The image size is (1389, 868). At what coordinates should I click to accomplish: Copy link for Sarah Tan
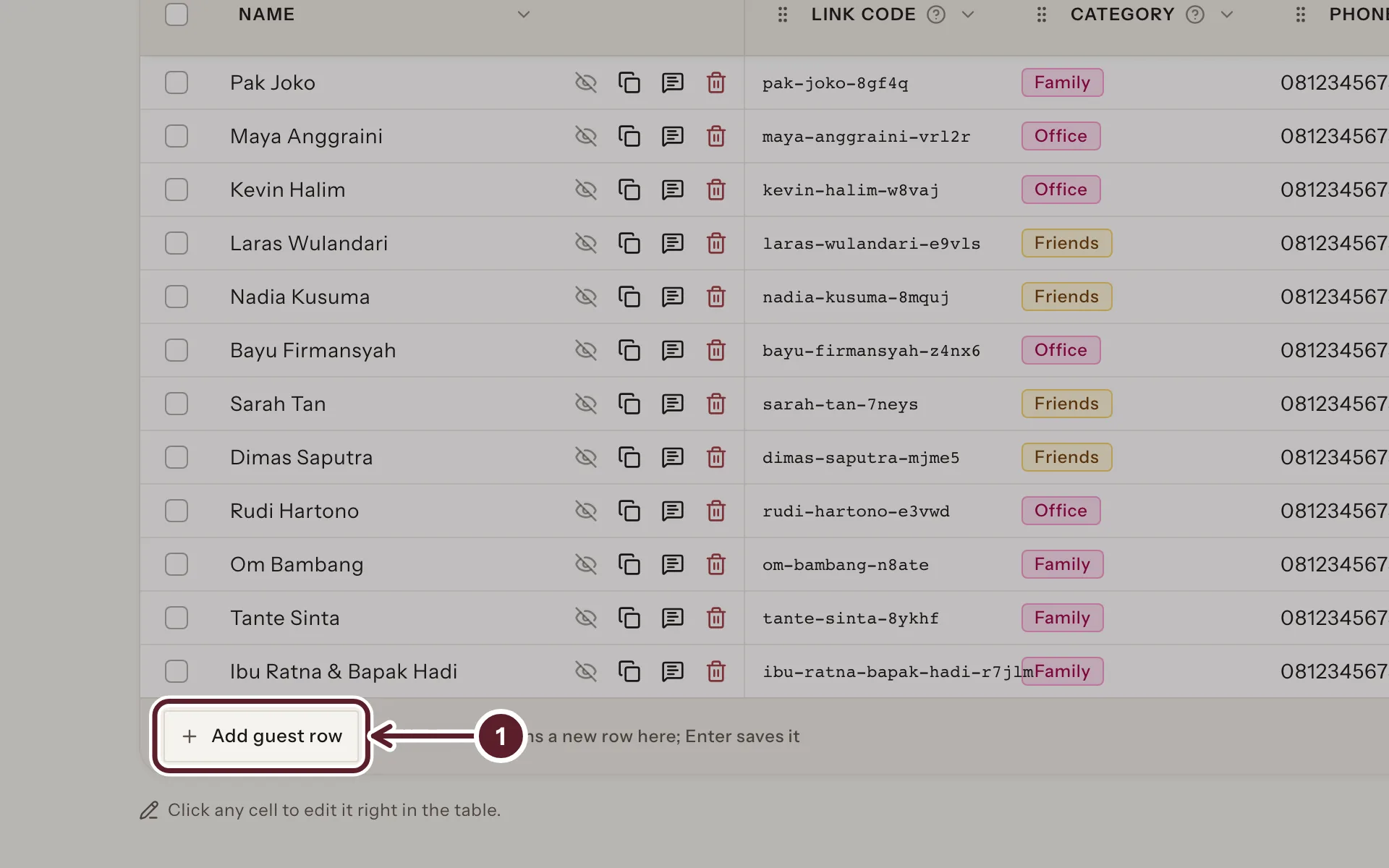pos(629,404)
